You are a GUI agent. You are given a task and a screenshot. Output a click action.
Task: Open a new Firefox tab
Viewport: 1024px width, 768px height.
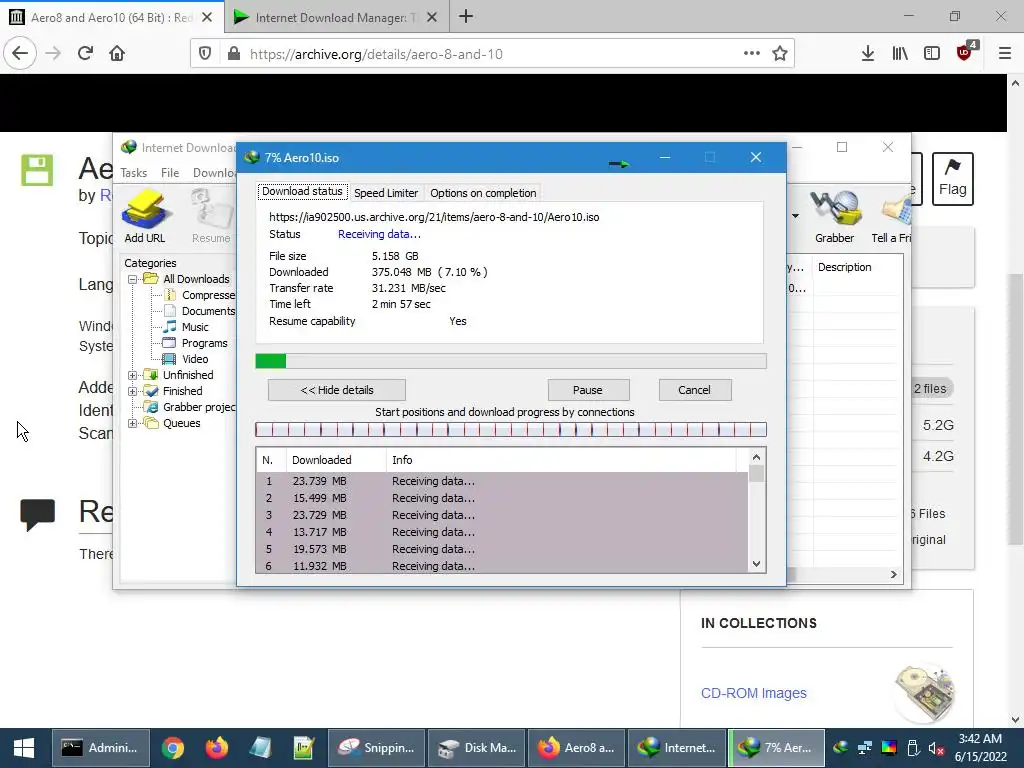[x=466, y=16]
